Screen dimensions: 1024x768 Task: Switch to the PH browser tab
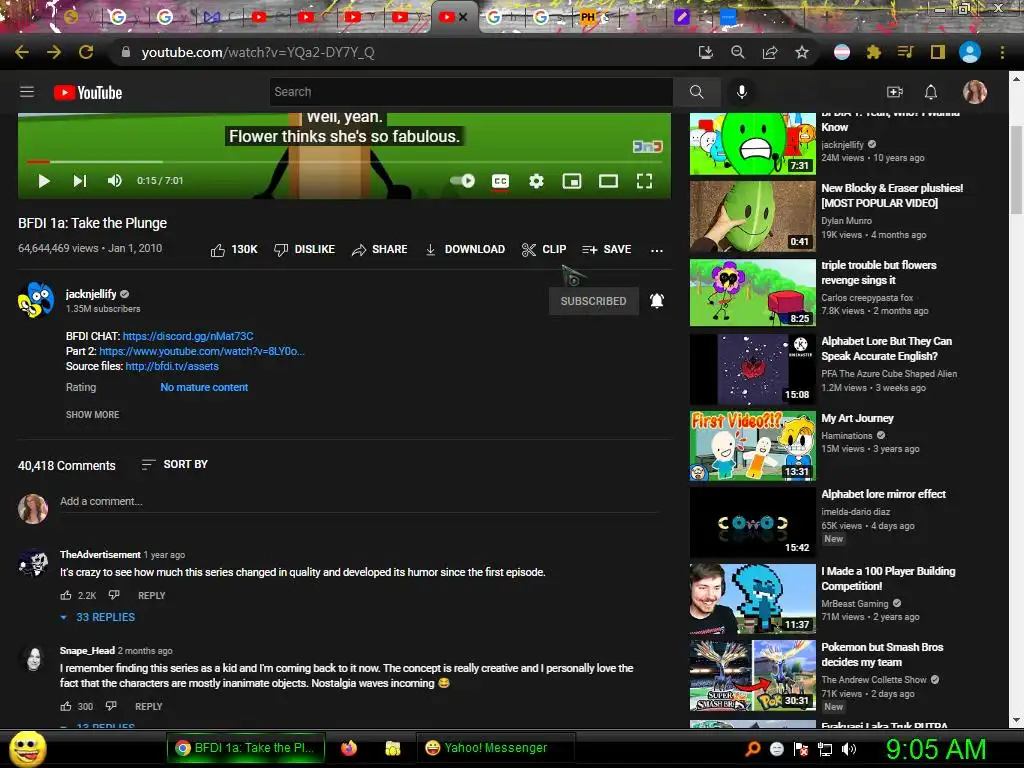point(588,17)
